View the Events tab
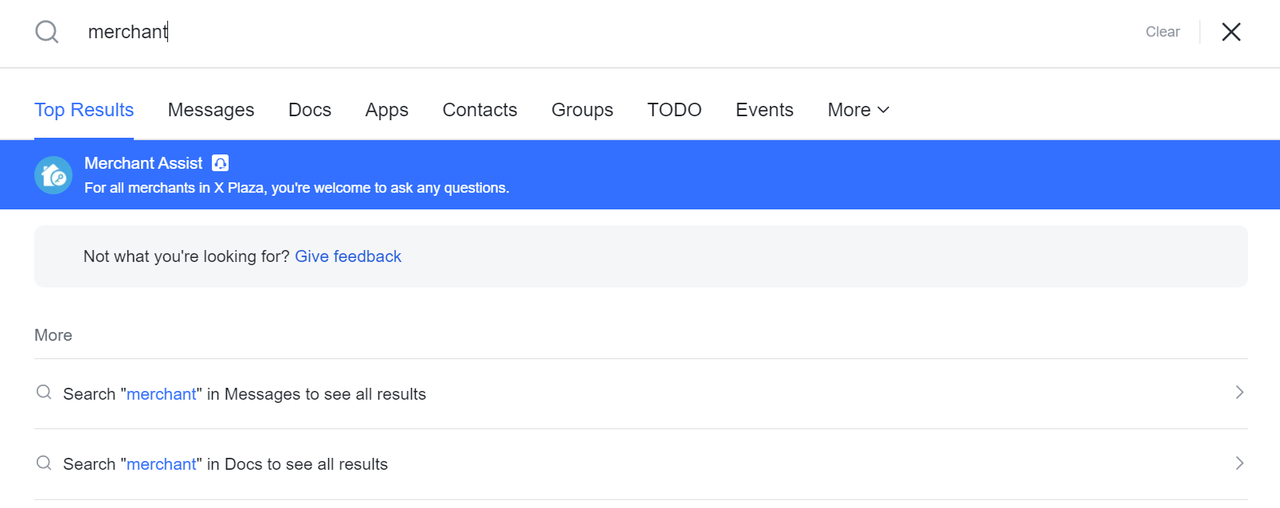This screenshot has width=1280, height=508. click(x=764, y=110)
